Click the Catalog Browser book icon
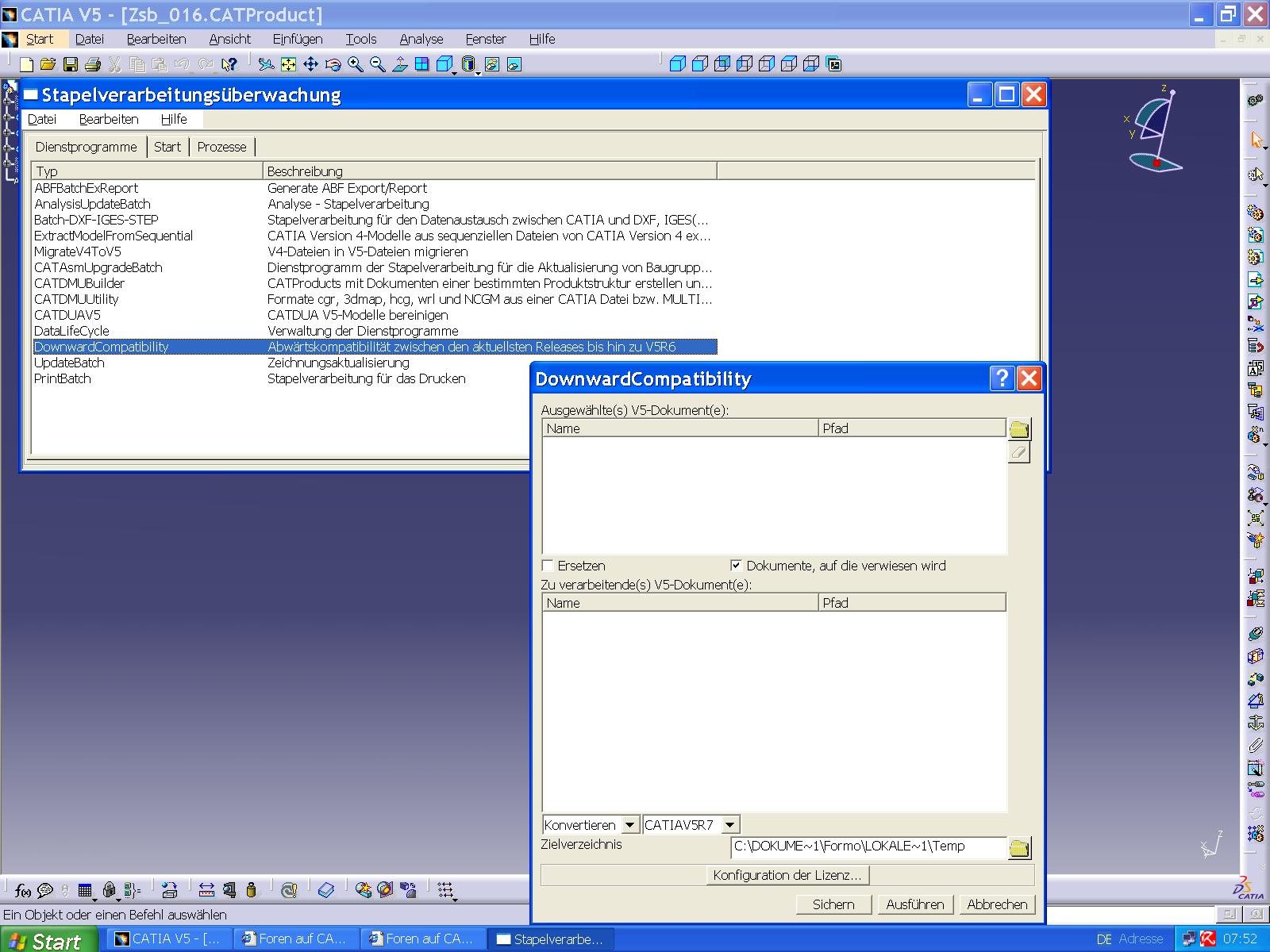This screenshot has height=952, width=1270. [x=325, y=890]
